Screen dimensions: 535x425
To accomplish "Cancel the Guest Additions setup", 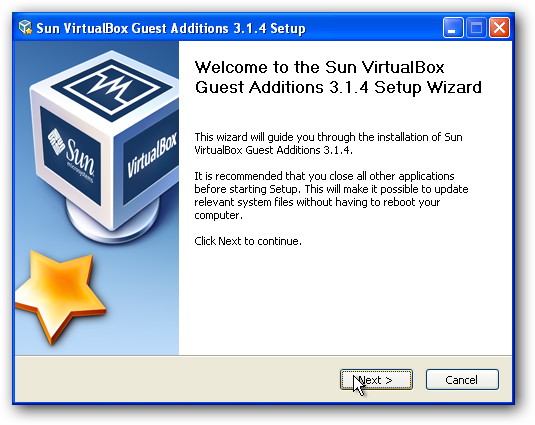I will [x=462, y=379].
